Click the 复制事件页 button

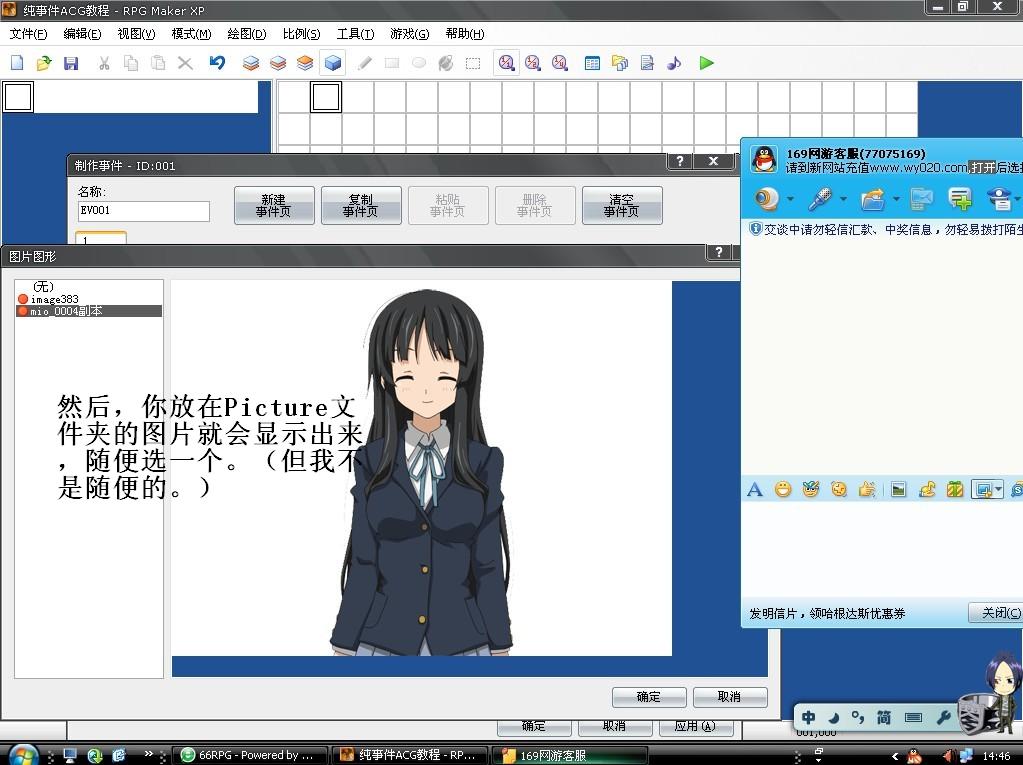[x=361, y=205]
